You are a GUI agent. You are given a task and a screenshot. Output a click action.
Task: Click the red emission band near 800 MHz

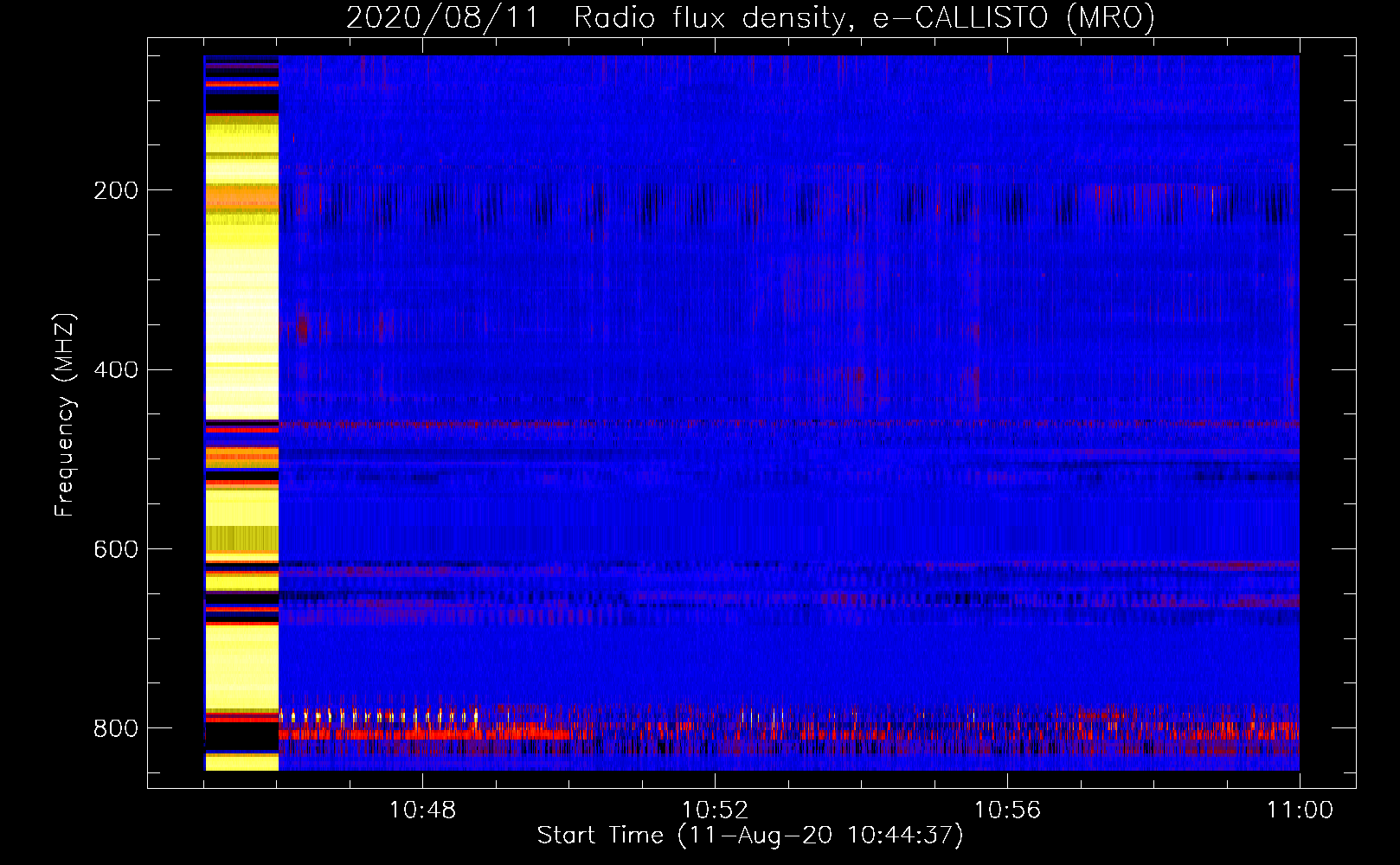coord(788,734)
